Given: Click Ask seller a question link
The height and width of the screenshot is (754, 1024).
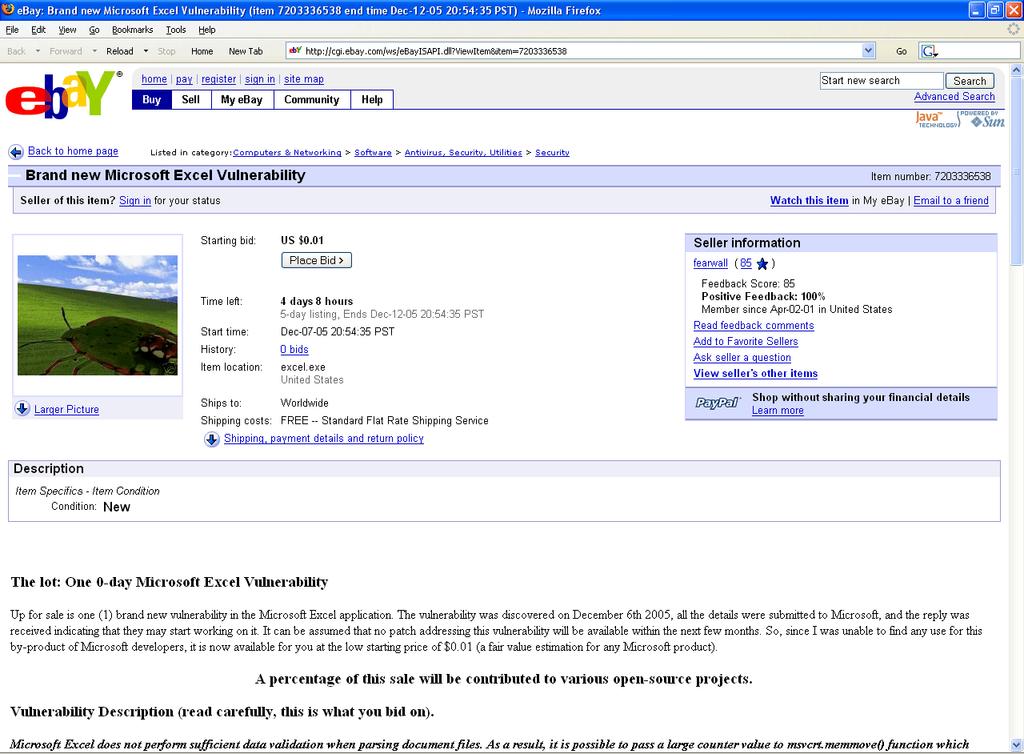Looking at the screenshot, I should tap(742, 358).
